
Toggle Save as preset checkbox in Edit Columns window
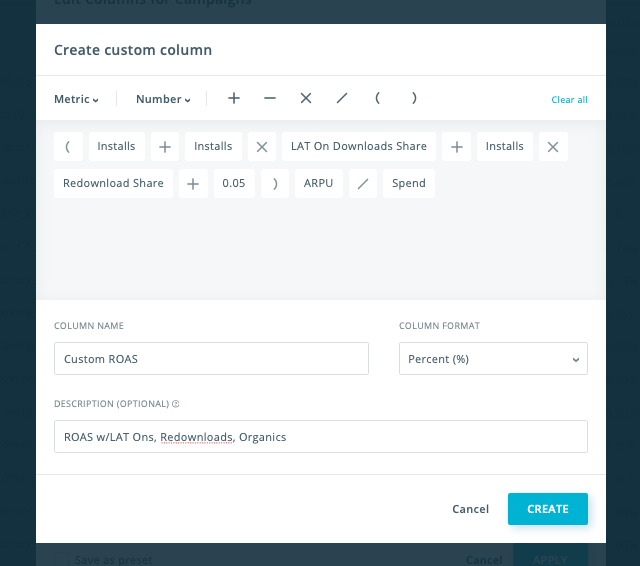click(x=62, y=559)
